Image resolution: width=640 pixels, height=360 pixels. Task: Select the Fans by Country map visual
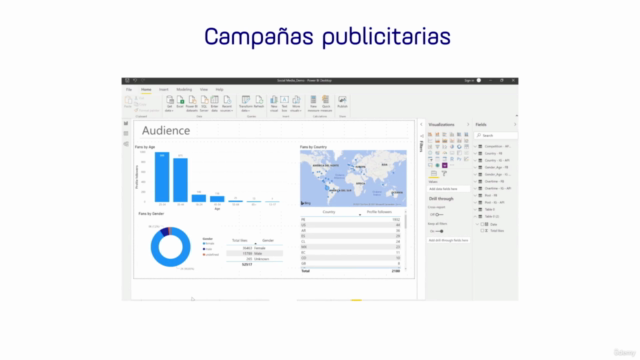coord(353,178)
